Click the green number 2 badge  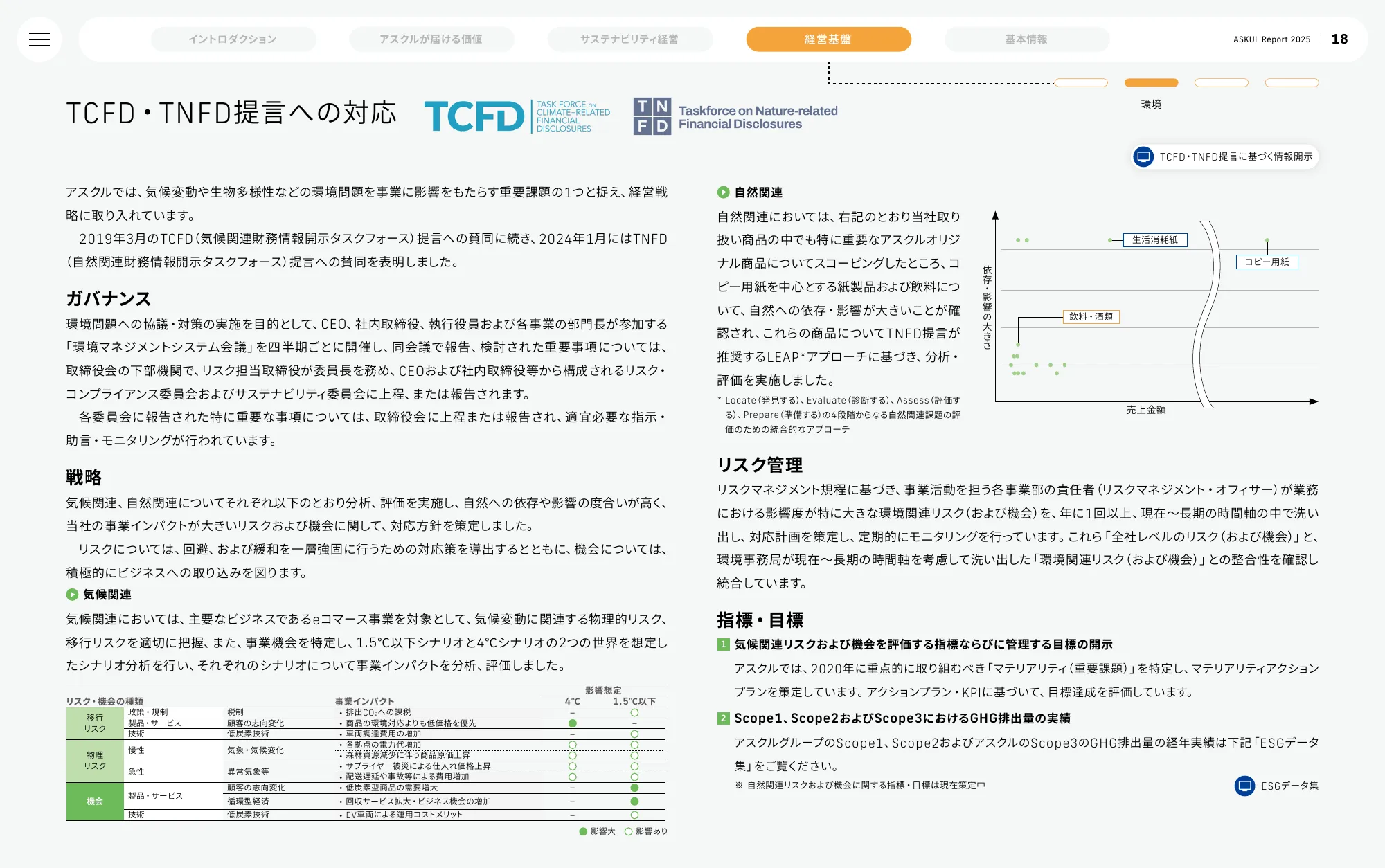pyautogui.click(x=723, y=718)
